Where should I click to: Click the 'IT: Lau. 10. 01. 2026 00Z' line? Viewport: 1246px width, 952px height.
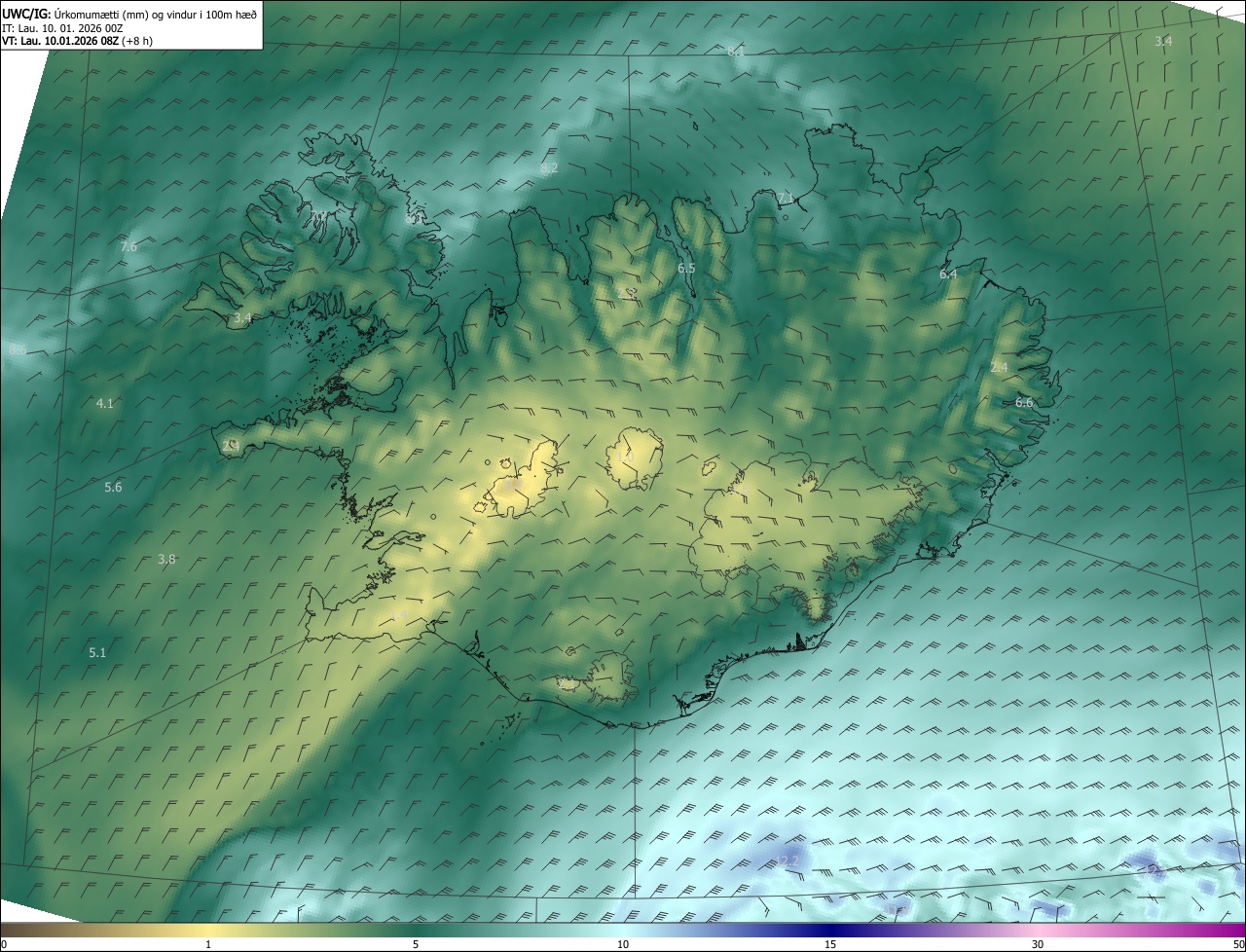[63, 27]
